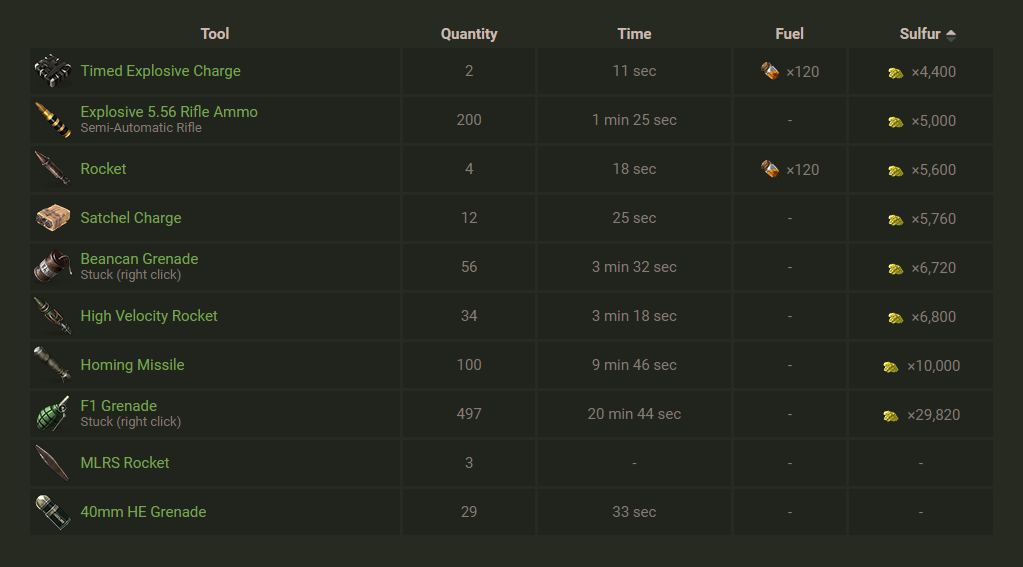Click the High Velocity Rocket icon
1023x567 pixels.
point(52,316)
